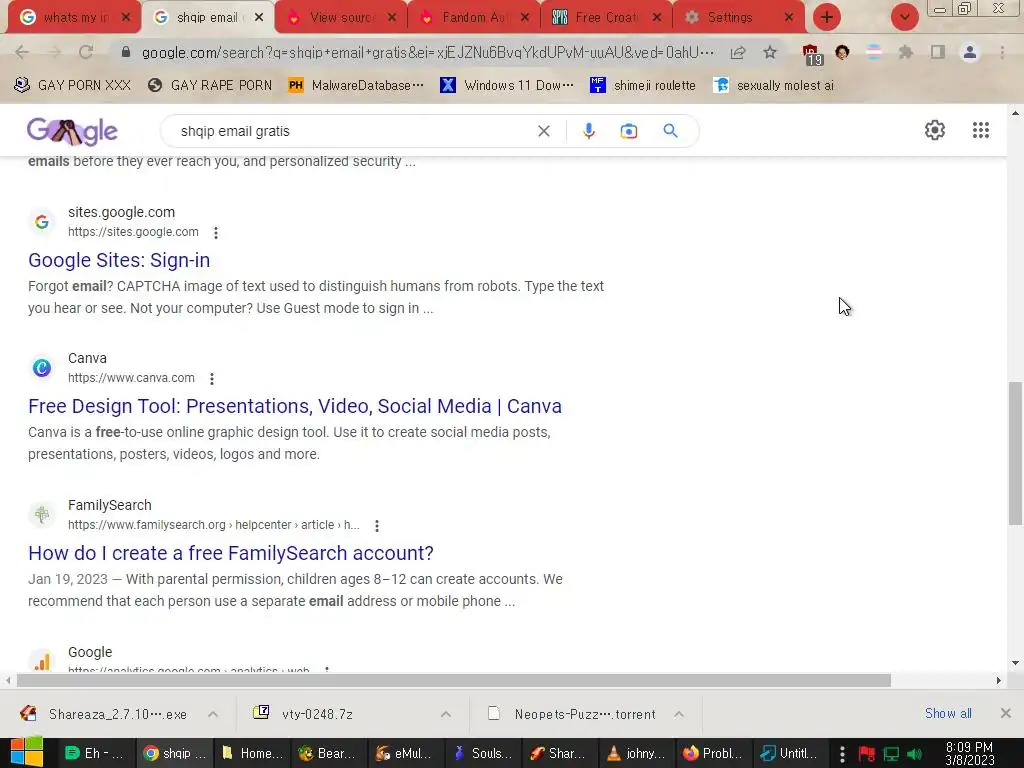Switch to the Settings tab
The image size is (1024, 768).
pos(738,18)
